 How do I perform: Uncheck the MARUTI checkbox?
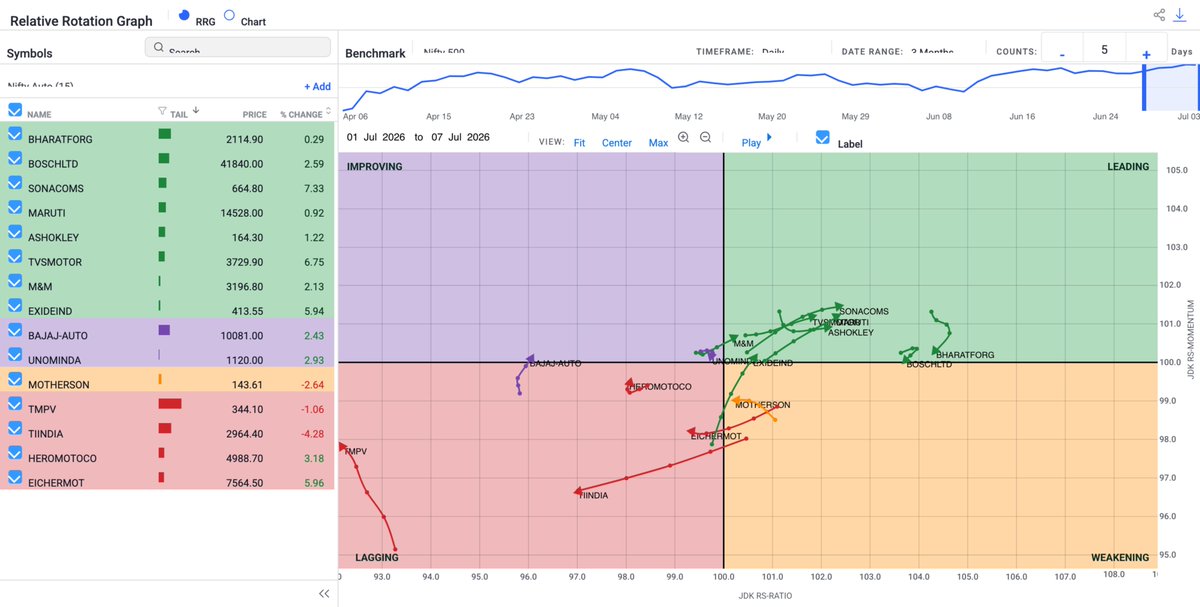tap(15, 207)
